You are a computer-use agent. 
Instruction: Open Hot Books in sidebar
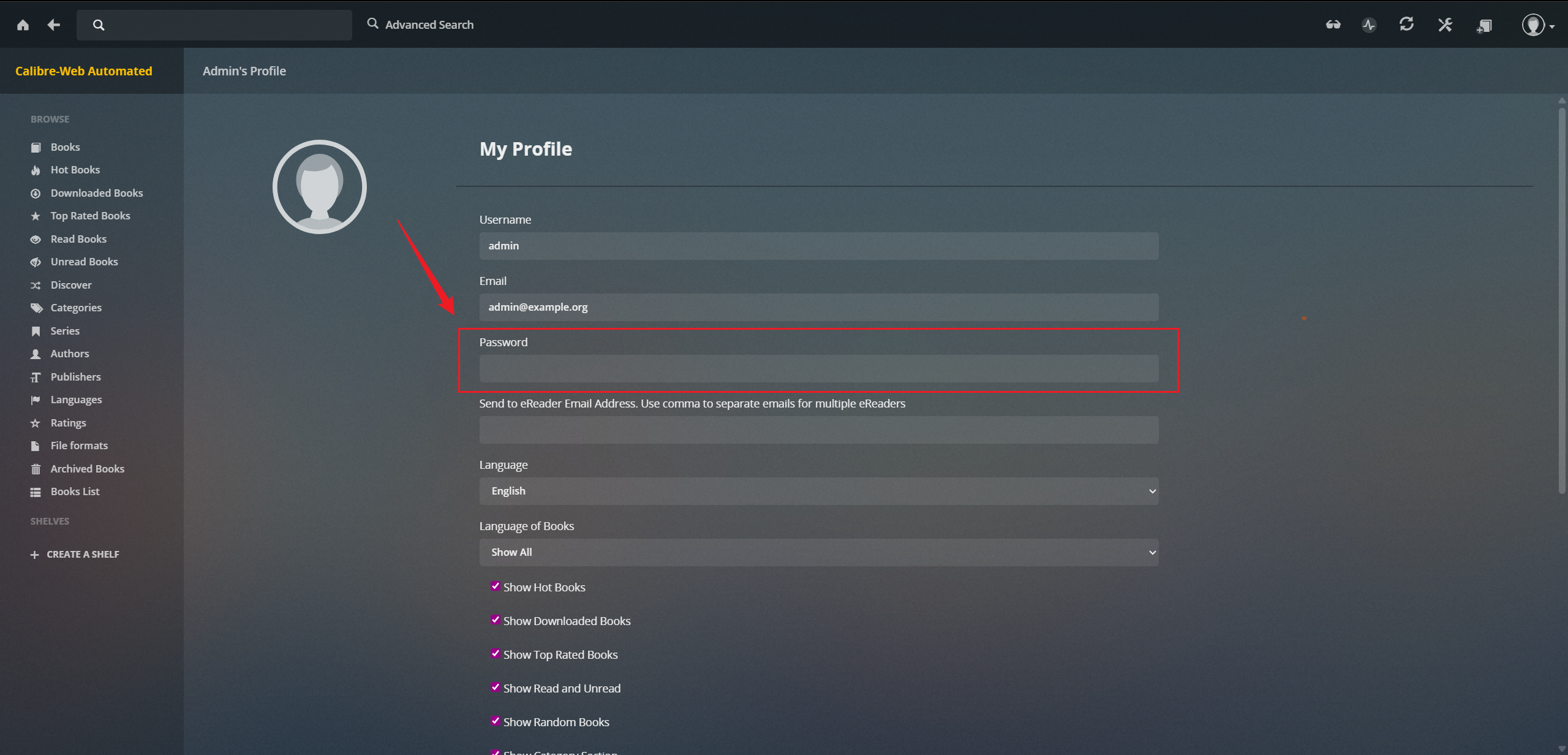75,170
